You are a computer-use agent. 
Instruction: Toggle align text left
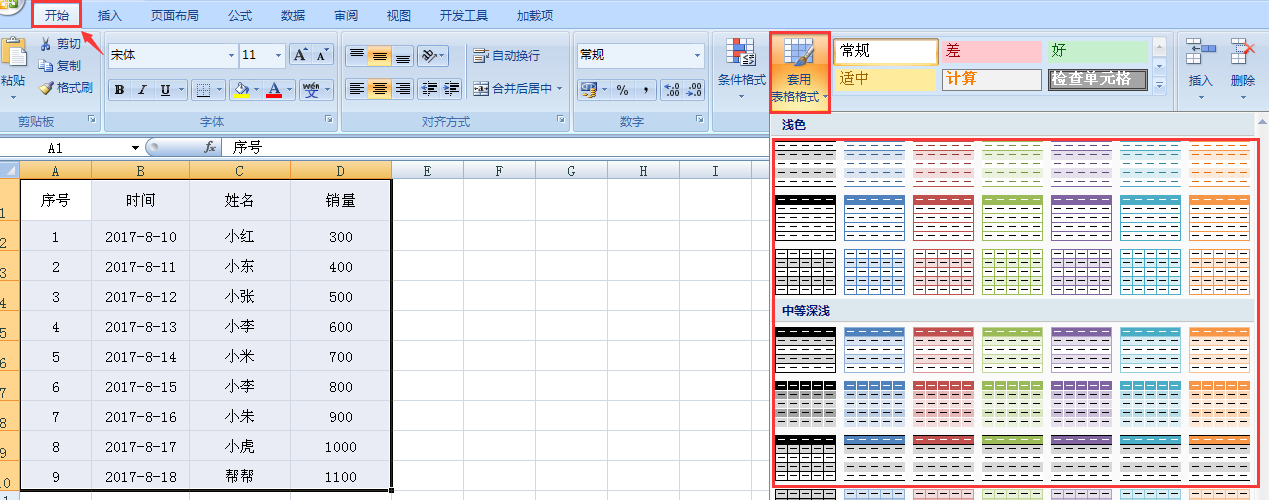(357, 89)
